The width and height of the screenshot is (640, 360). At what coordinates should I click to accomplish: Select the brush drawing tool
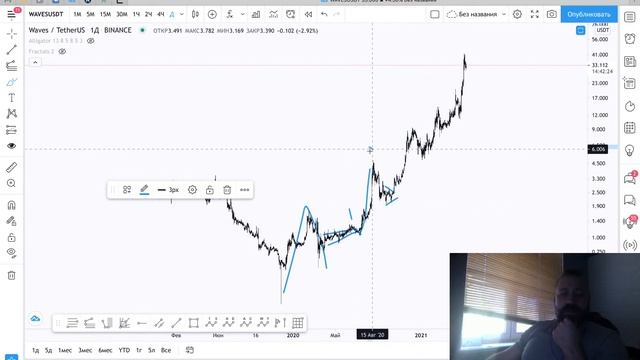point(11,82)
